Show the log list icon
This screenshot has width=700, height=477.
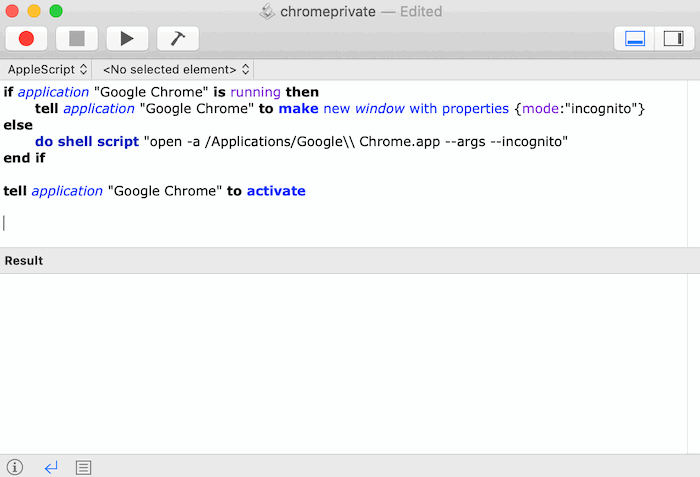[83, 468]
